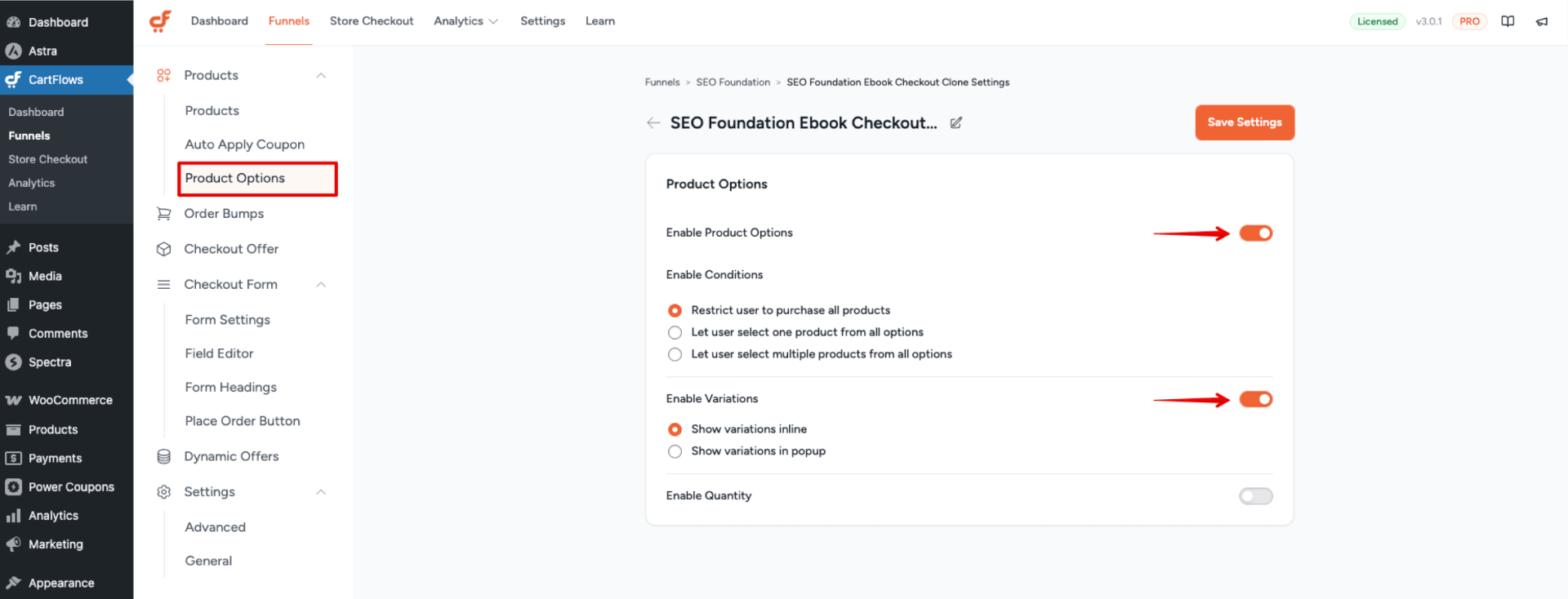Open Products sub-item under Products section
Viewport: 1568px width, 599px height.
(212, 111)
